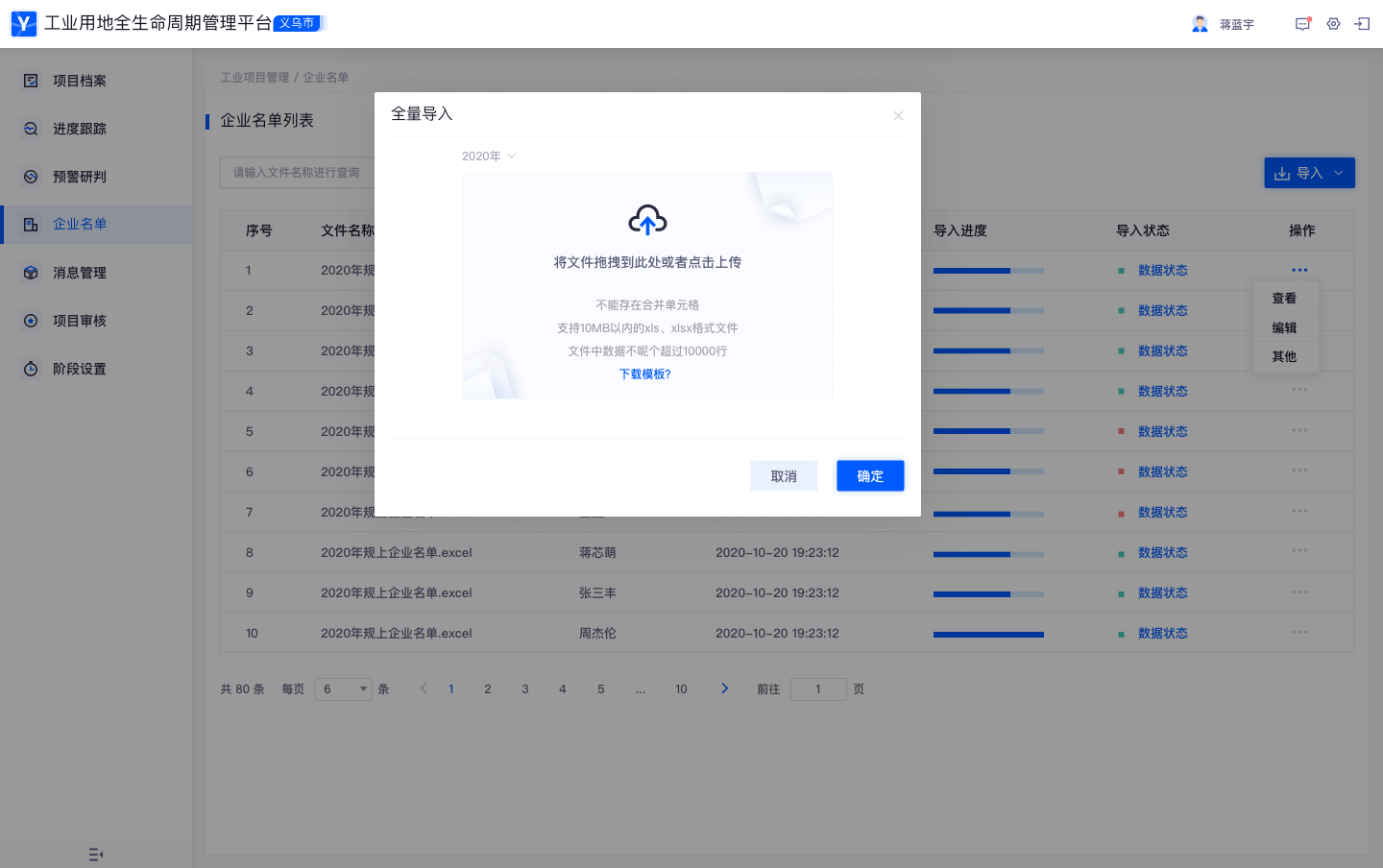Open the 项目档案 sidebar item
1383x868 pixels.
79,81
